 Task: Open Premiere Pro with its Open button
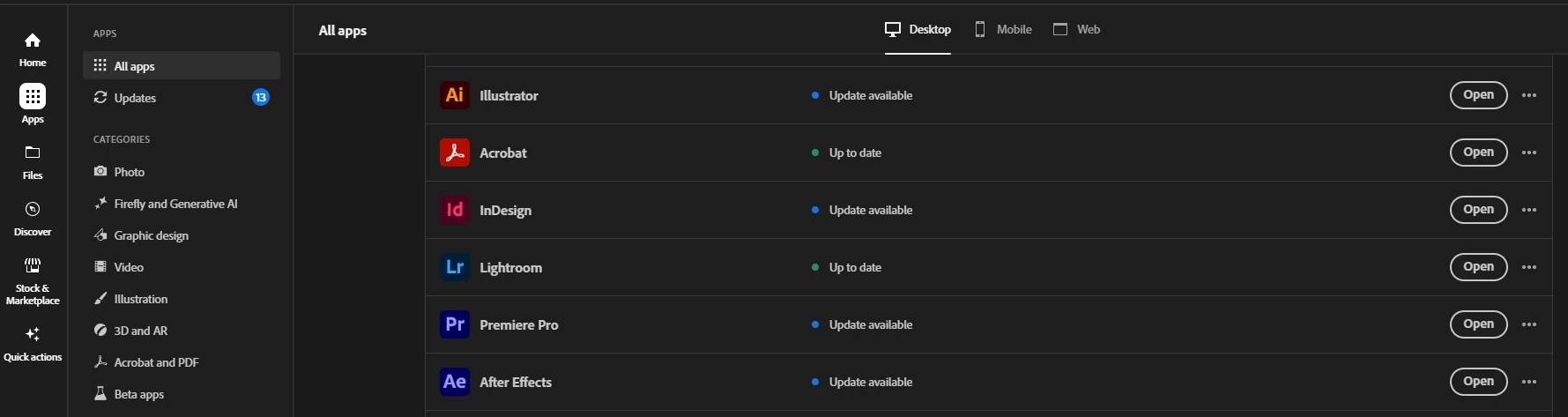[x=1479, y=324]
